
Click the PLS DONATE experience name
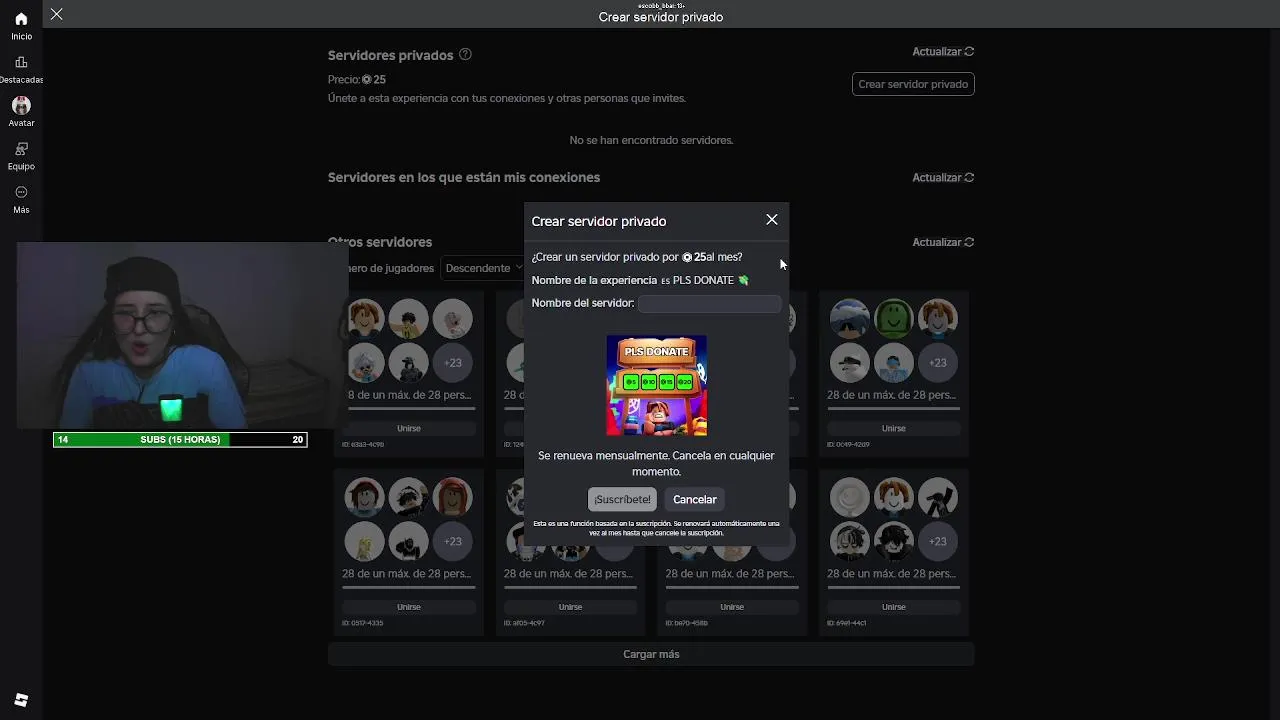[x=710, y=280]
